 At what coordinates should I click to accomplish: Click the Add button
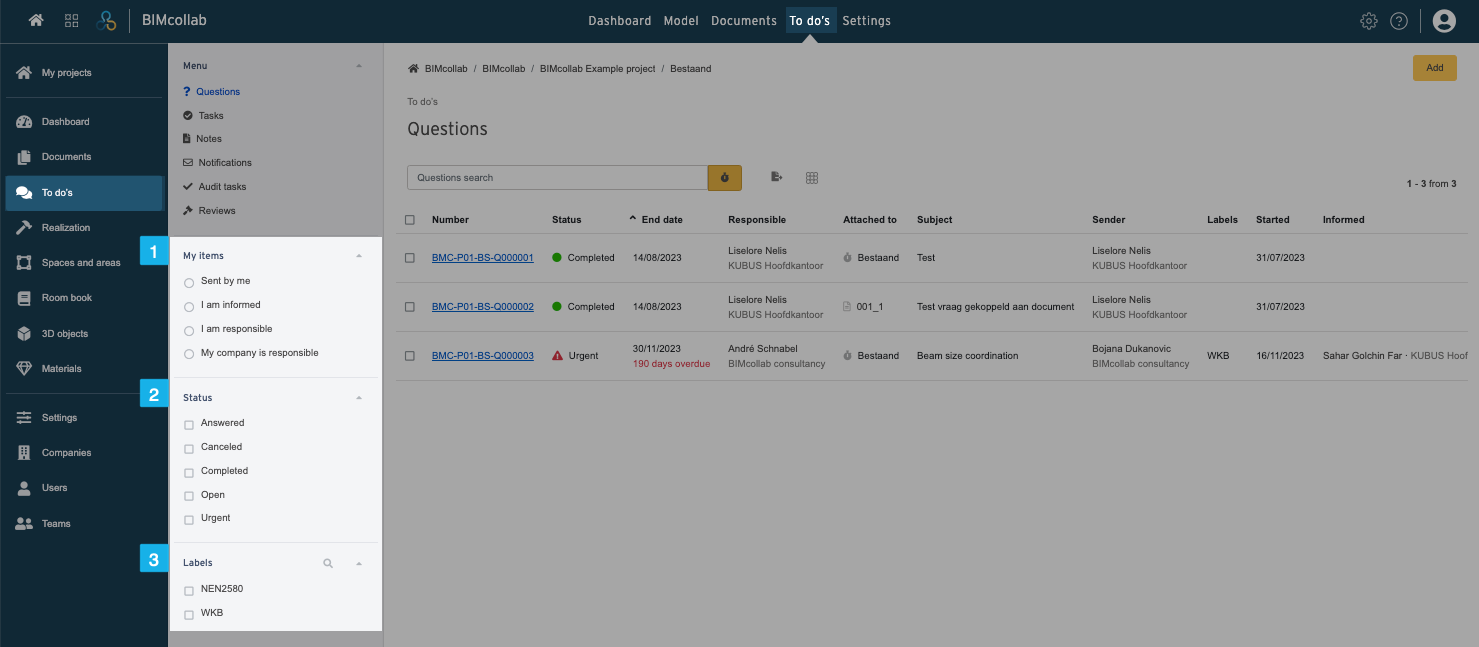(1435, 68)
